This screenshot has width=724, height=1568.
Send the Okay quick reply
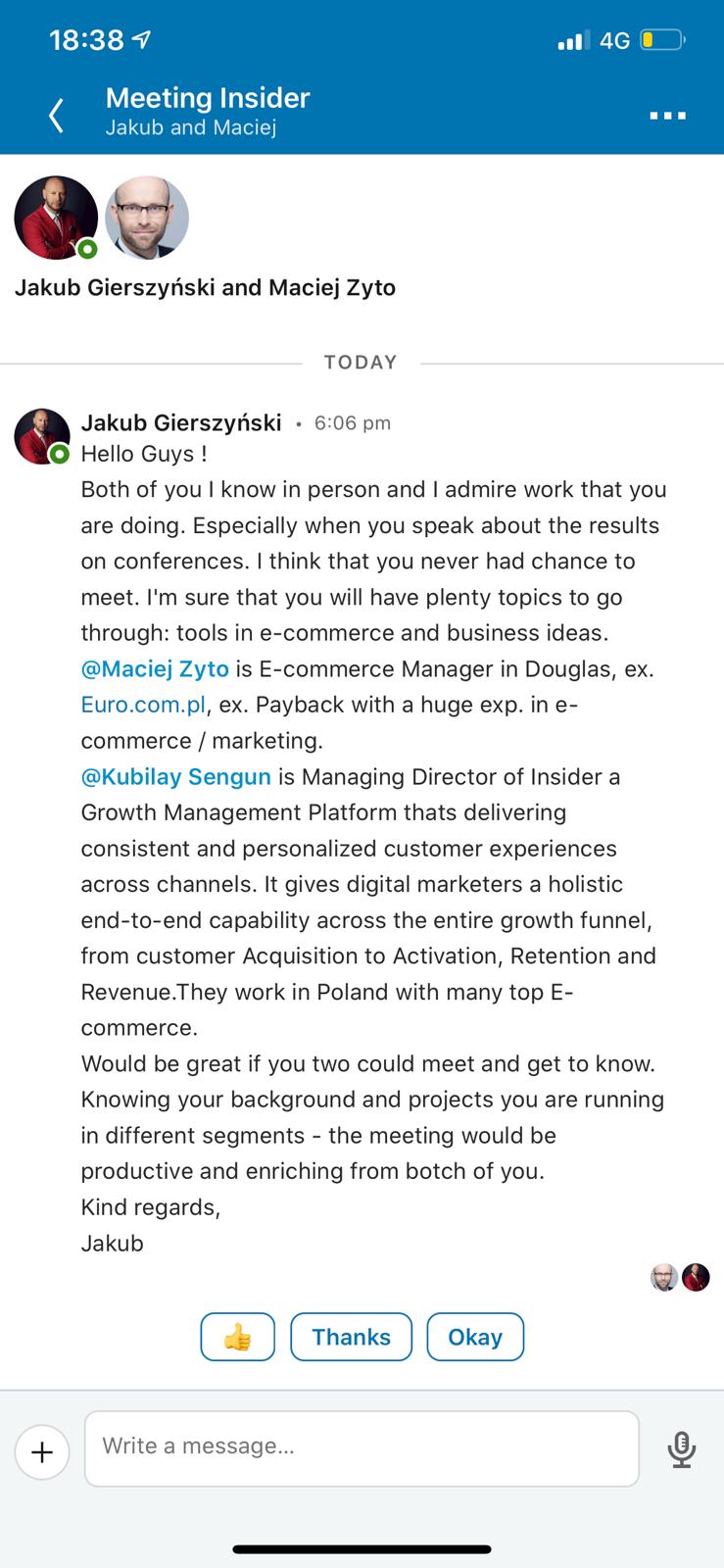click(475, 1337)
